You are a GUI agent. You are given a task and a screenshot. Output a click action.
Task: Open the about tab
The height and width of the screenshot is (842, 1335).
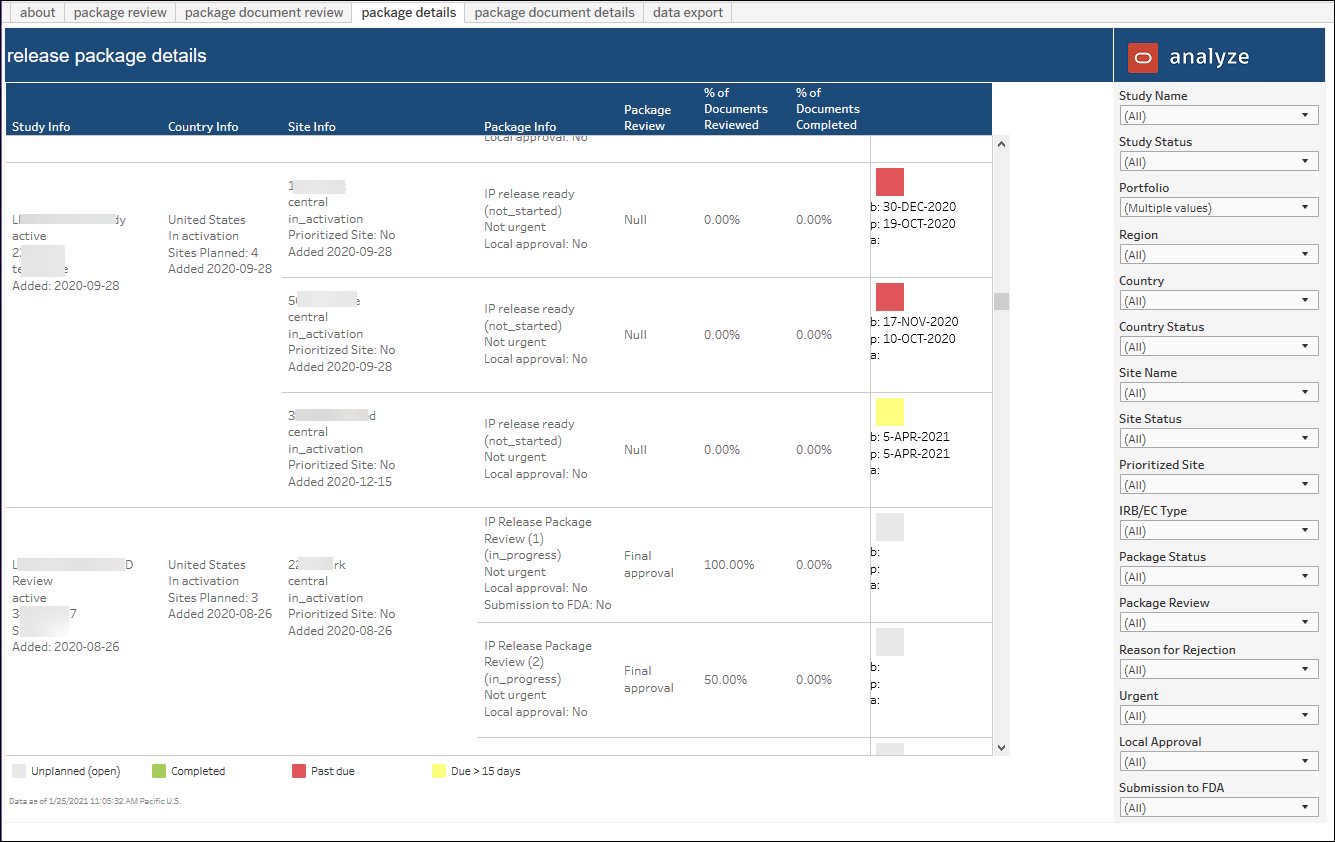tap(38, 12)
